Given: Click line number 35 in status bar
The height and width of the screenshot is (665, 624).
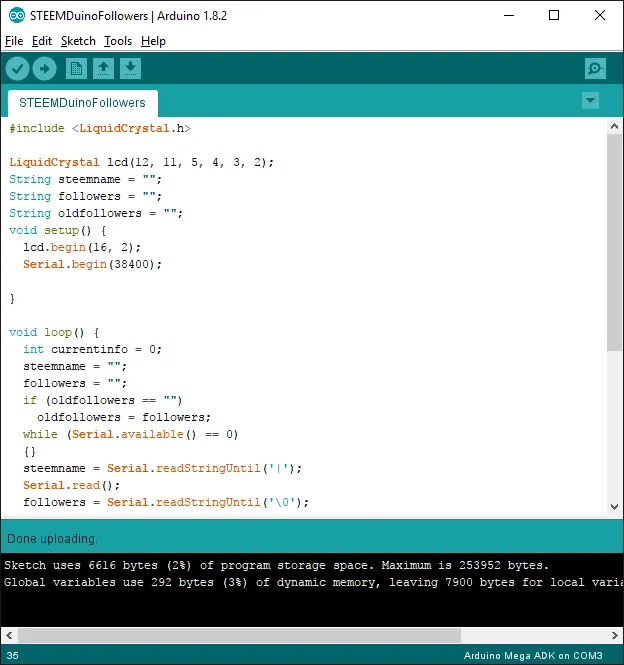Looking at the screenshot, I should click(x=12, y=655).
